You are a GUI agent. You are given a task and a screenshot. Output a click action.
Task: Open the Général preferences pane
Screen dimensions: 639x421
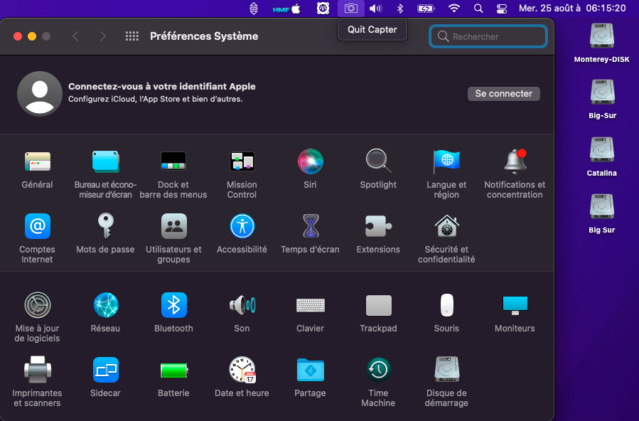(37, 162)
